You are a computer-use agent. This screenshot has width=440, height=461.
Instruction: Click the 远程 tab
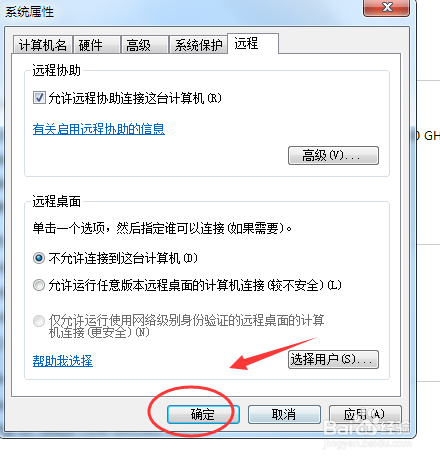[253, 43]
